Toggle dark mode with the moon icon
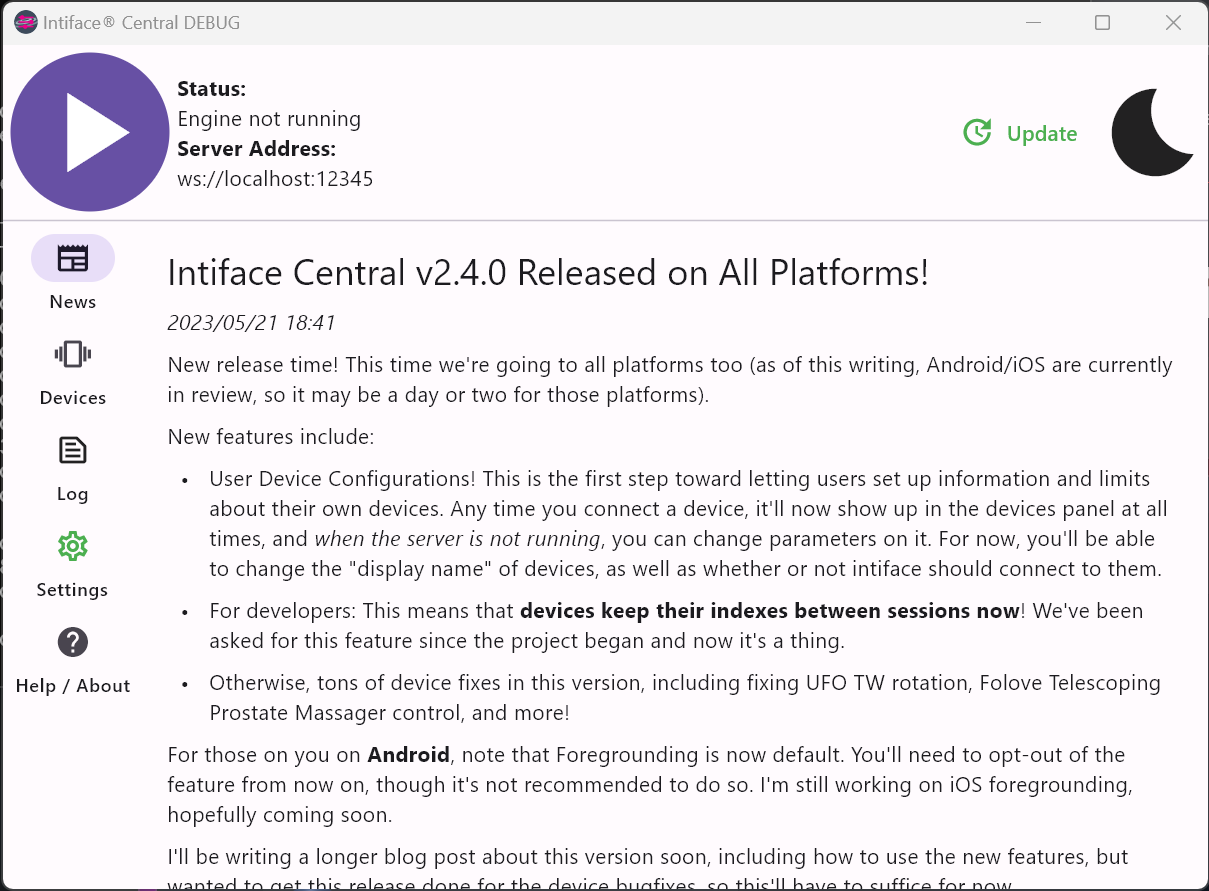The height and width of the screenshot is (891, 1209). coord(1152,132)
